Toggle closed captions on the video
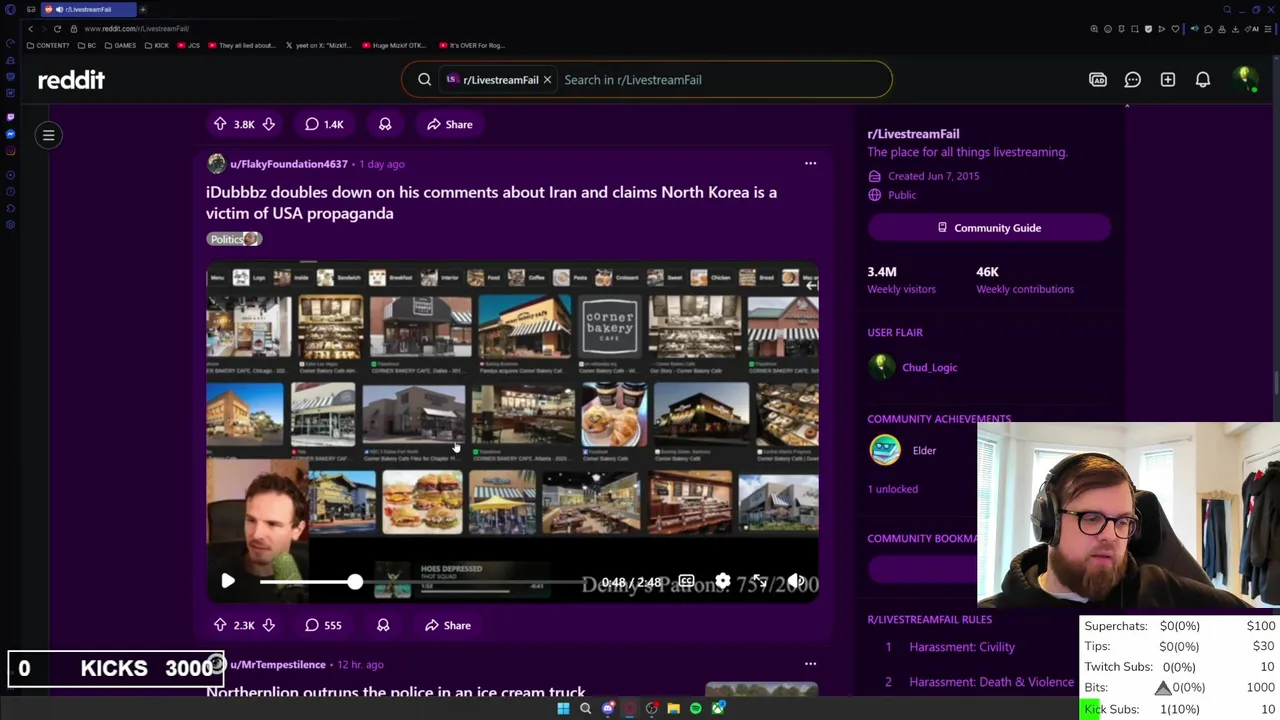This screenshot has width=1280, height=720. click(686, 581)
